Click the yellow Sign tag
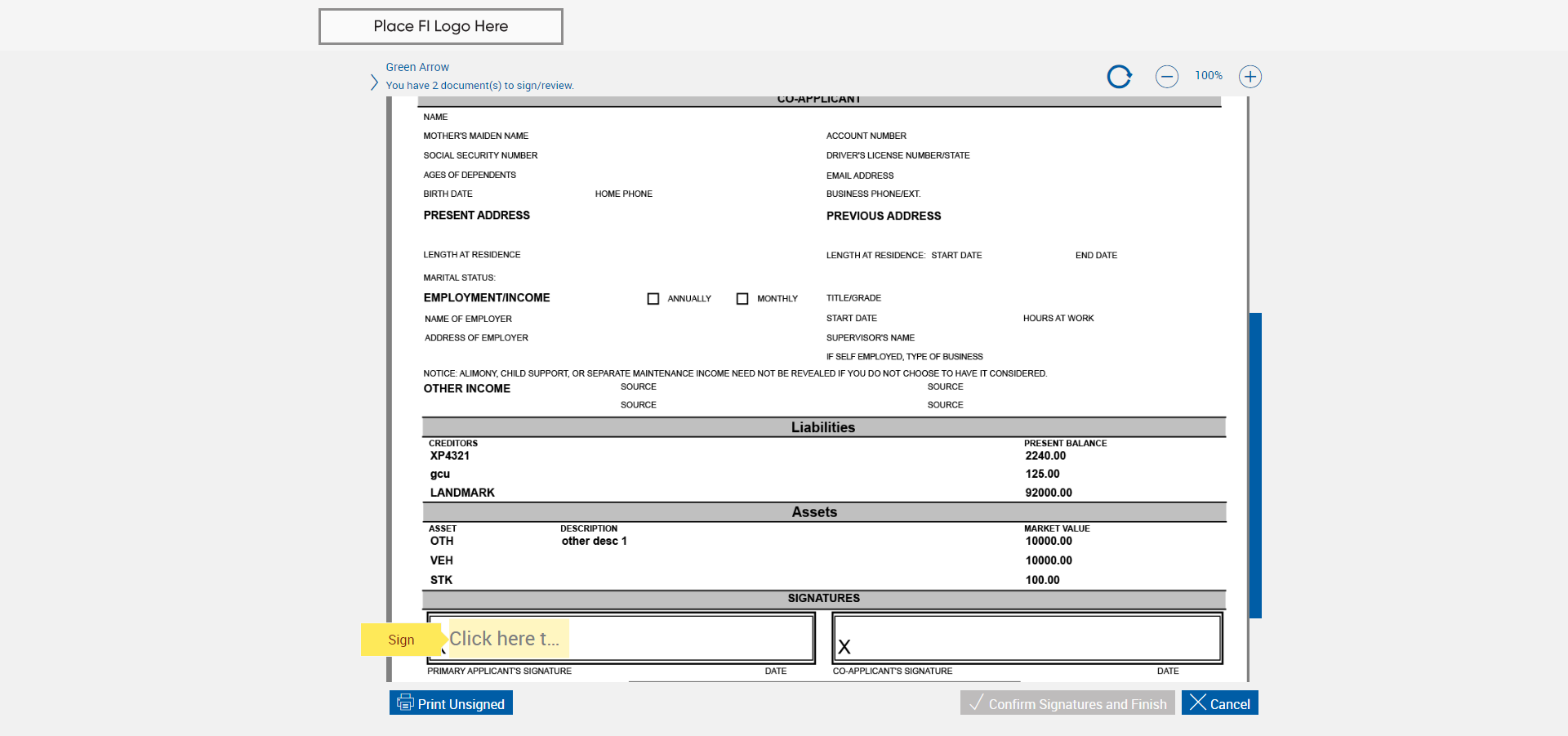The width and height of the screenshot is (1568, 736). click(x=401, y=640)
